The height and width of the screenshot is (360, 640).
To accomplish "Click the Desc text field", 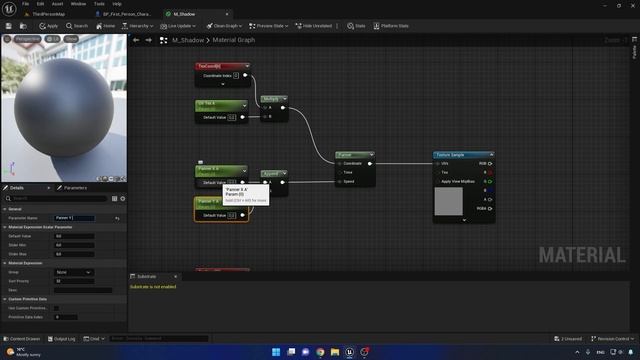I will 83,290.
